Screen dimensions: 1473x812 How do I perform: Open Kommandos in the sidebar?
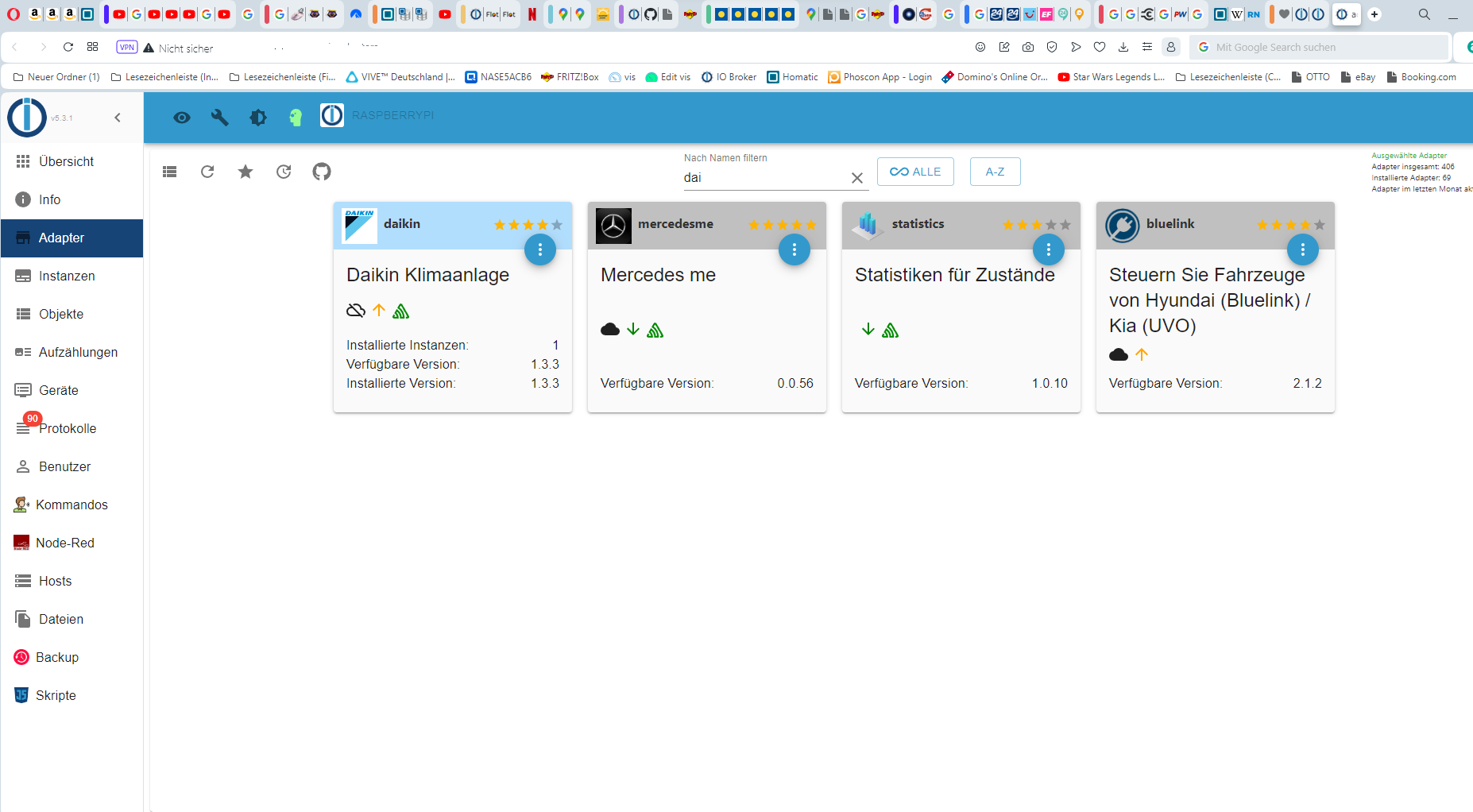pos(72,505)
